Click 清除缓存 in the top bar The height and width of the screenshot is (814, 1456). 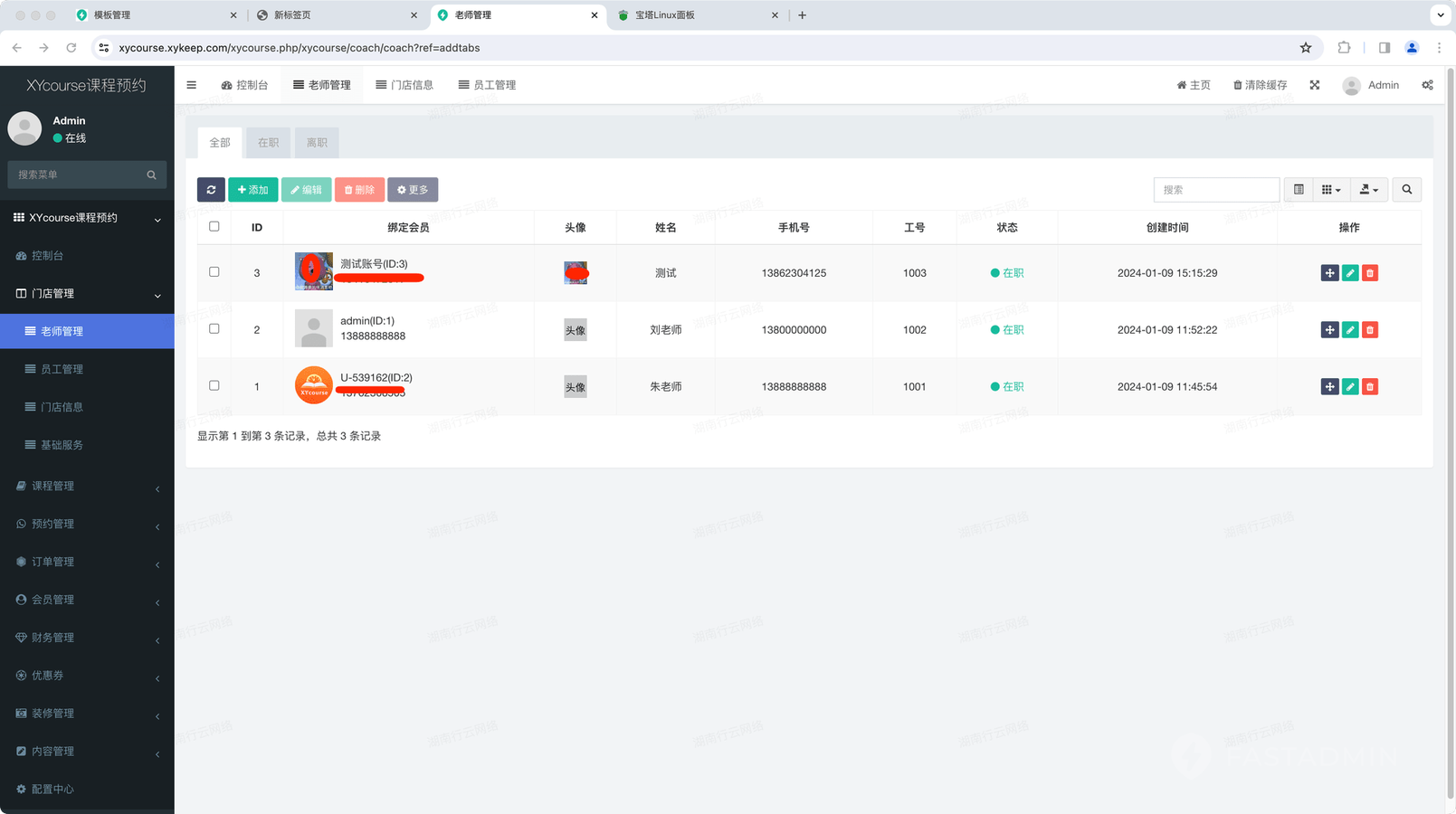(1260, 85)
